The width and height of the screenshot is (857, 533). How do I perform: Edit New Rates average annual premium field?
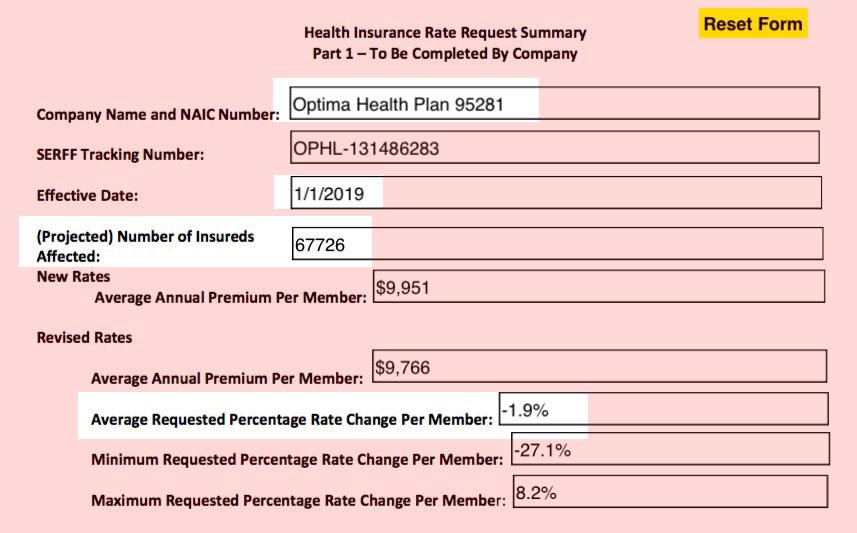[598, 287]
